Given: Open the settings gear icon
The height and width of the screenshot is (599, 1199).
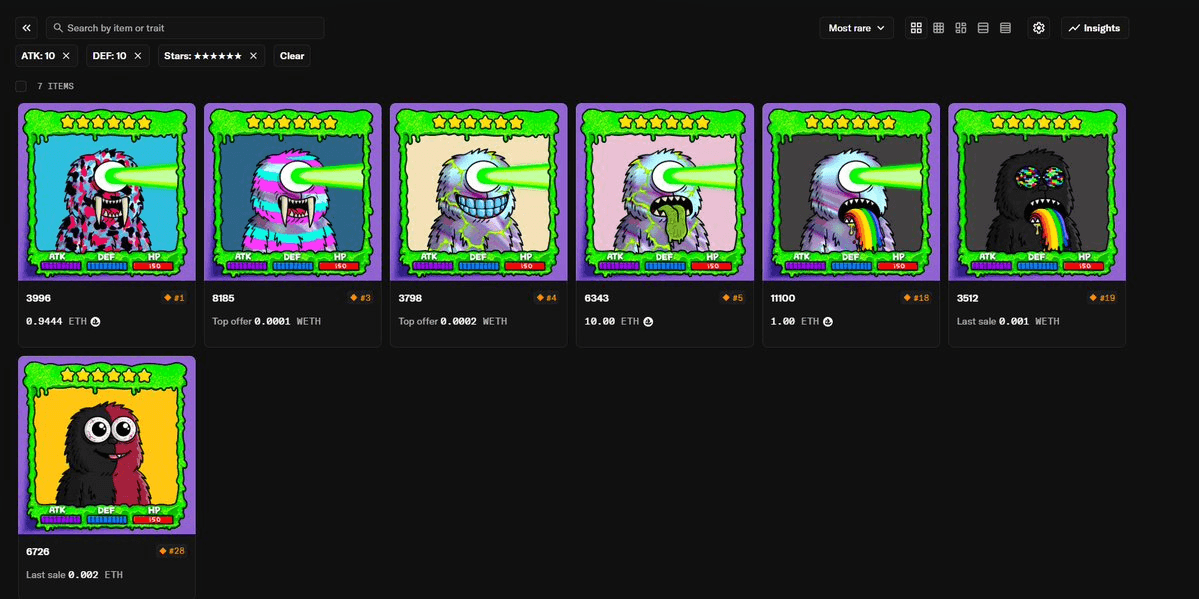Looking at the screenshot, I should click(x=1039, y=28).
